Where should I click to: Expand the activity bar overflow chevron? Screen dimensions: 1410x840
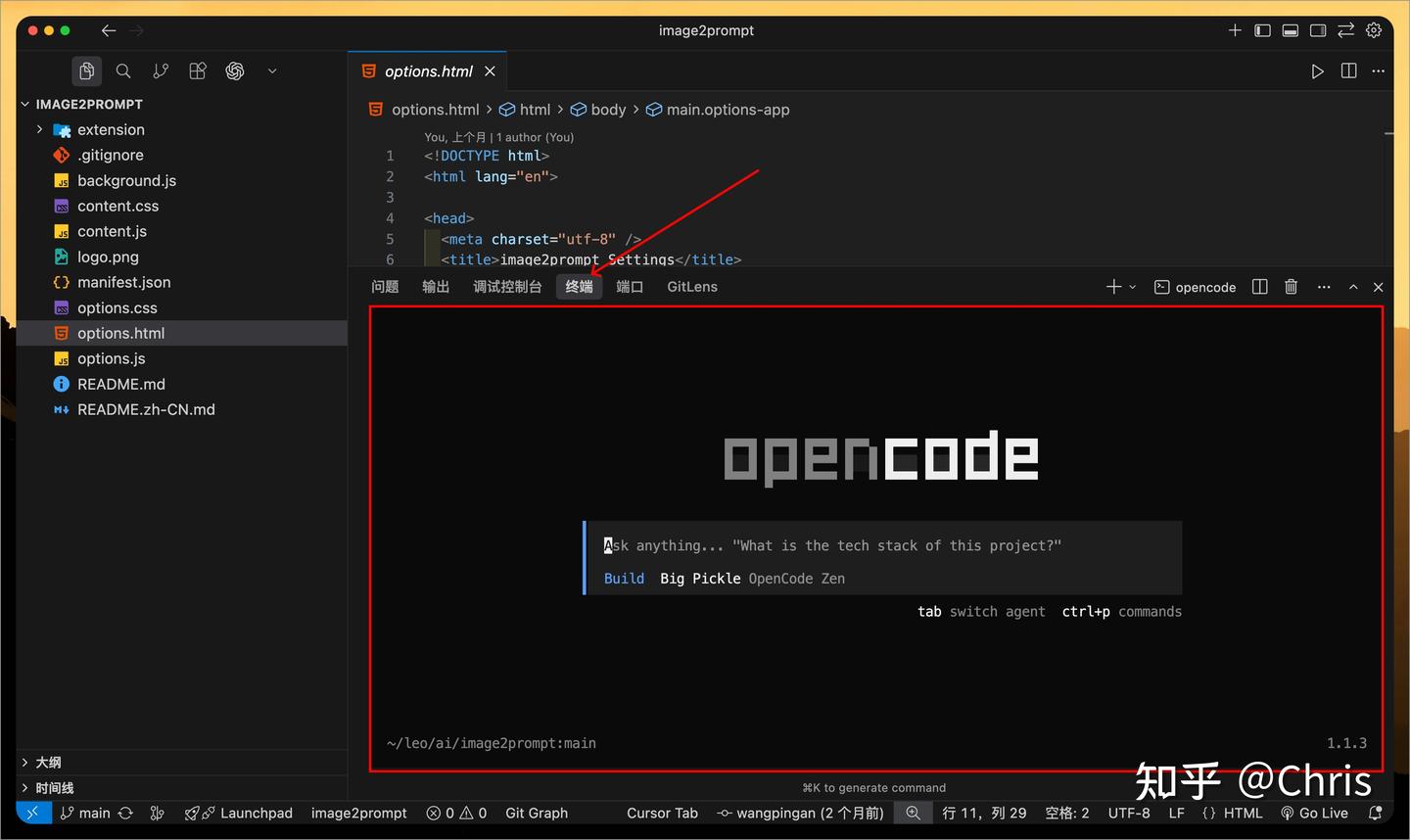(x=272, y=70)
